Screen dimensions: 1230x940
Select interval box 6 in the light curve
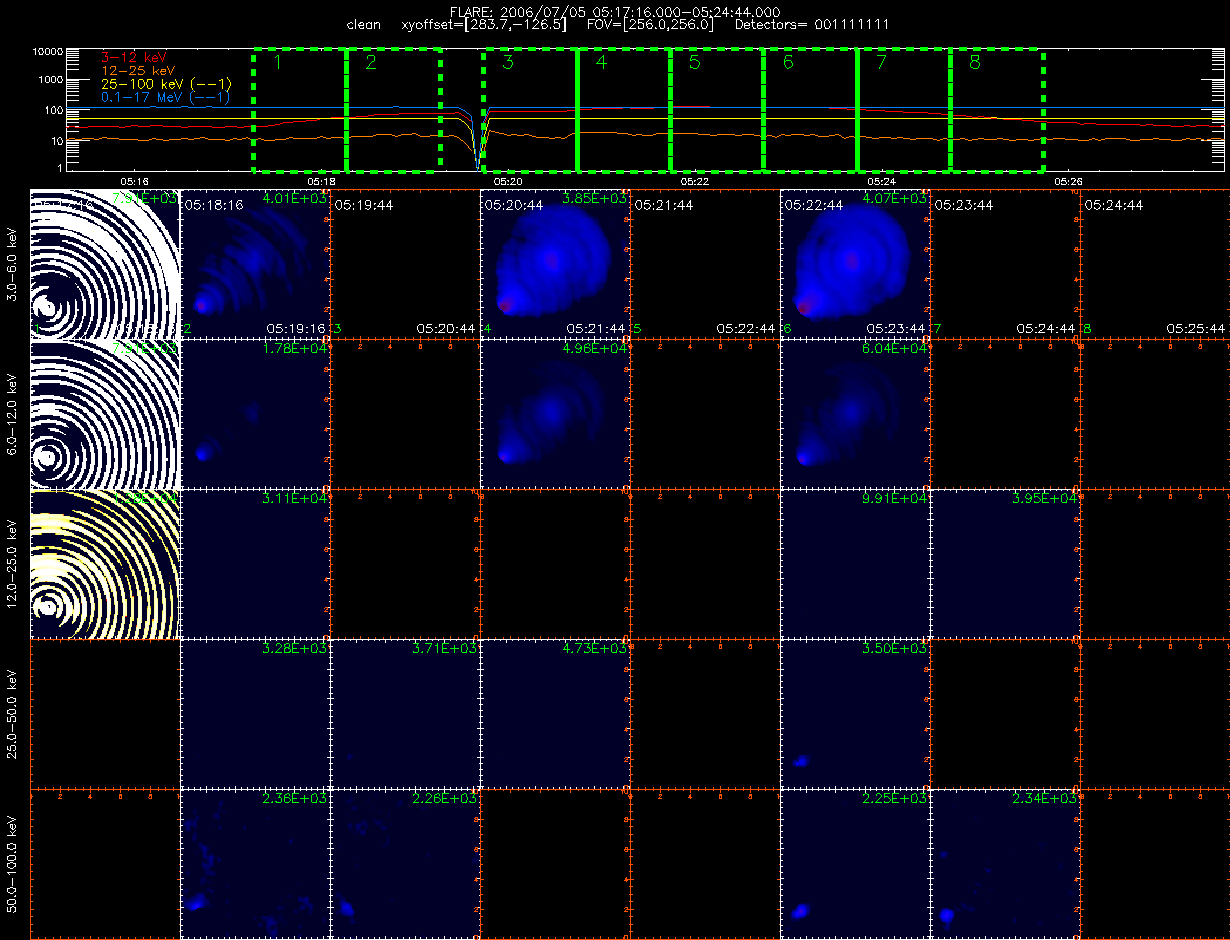[x=811, y=109]
